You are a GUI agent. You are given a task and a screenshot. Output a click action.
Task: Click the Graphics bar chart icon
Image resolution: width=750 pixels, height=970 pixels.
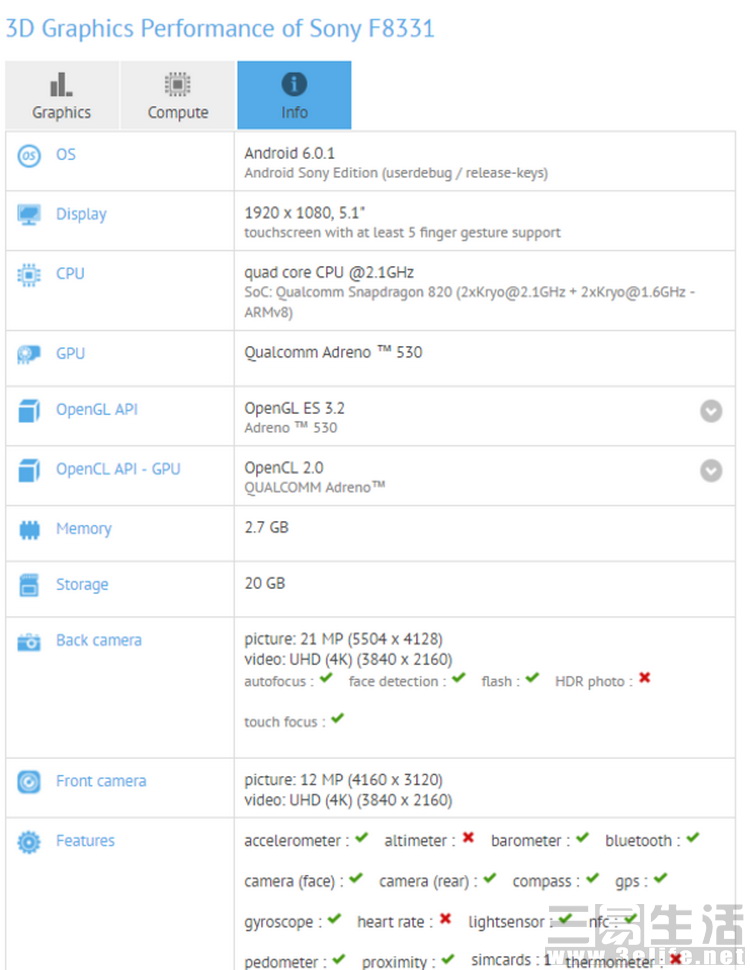pyautogui.click(x=61, y=84)
